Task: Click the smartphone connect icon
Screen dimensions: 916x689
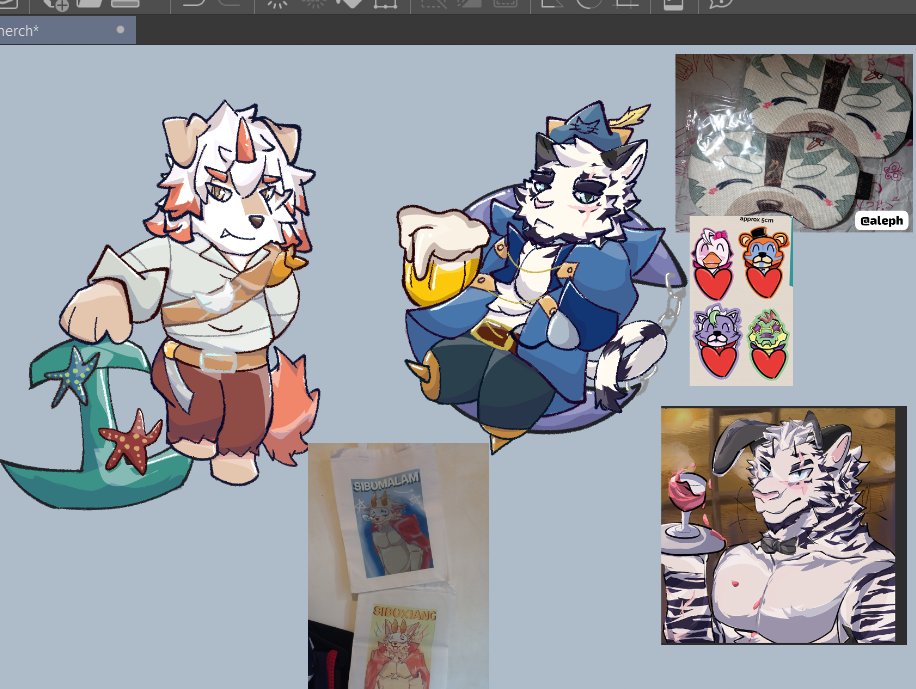Action: (x=673, y=4)
